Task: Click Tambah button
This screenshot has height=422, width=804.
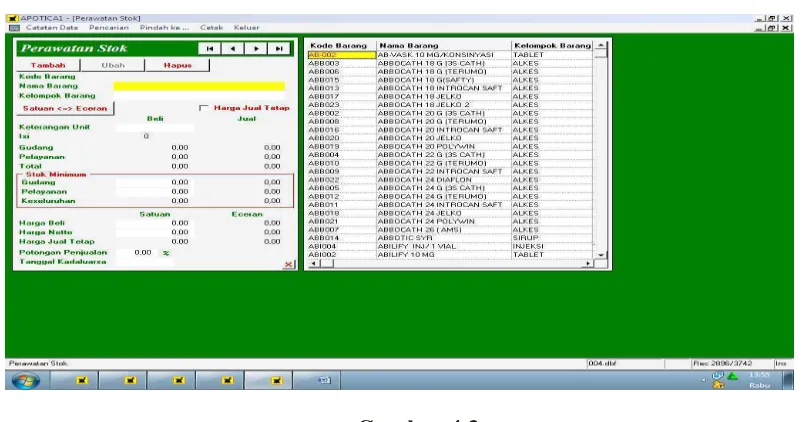Action: [48, 65]
